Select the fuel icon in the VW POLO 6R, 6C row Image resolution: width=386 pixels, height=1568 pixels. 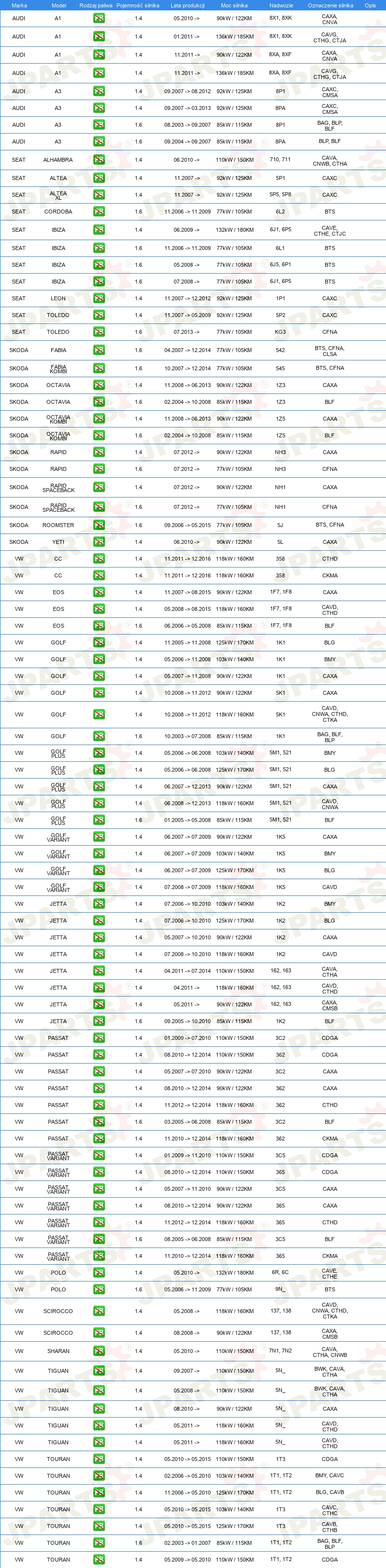tap(99, 1272)
